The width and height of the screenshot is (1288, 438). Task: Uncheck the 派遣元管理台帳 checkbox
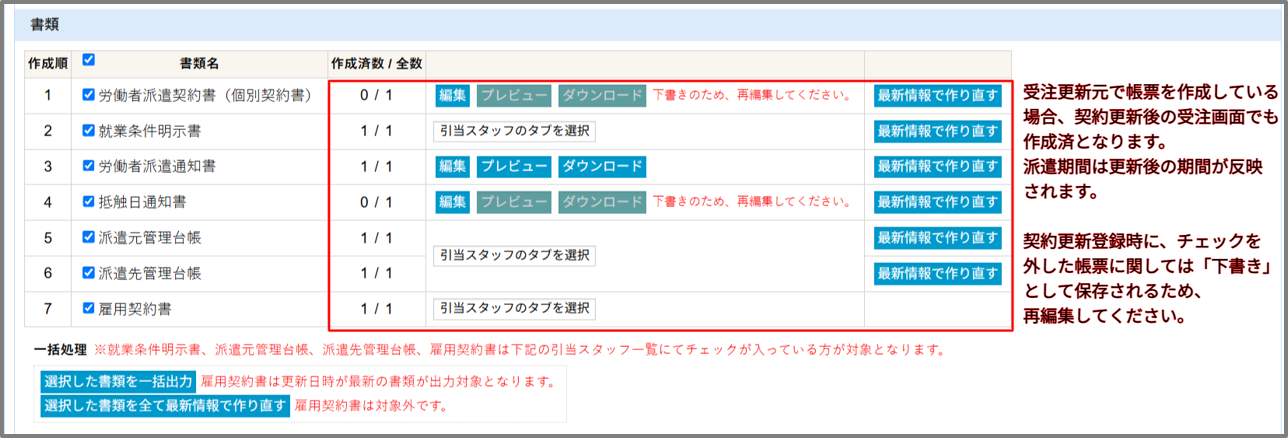(x=89, y=238)
